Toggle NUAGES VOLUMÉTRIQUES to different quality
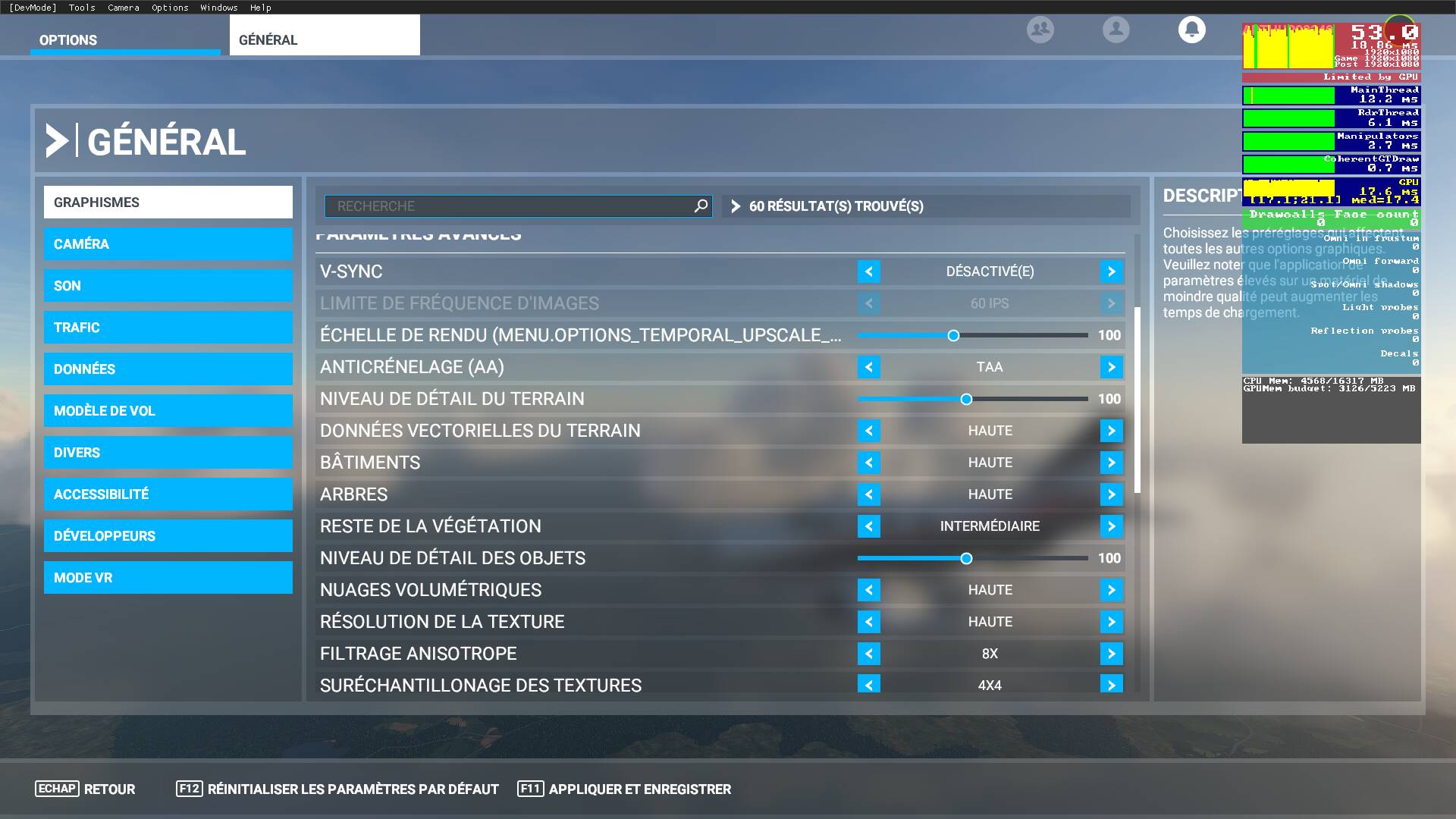The height and width of the screenshot is (819, 1456). pyautogui.click(x=1111, y=589)
